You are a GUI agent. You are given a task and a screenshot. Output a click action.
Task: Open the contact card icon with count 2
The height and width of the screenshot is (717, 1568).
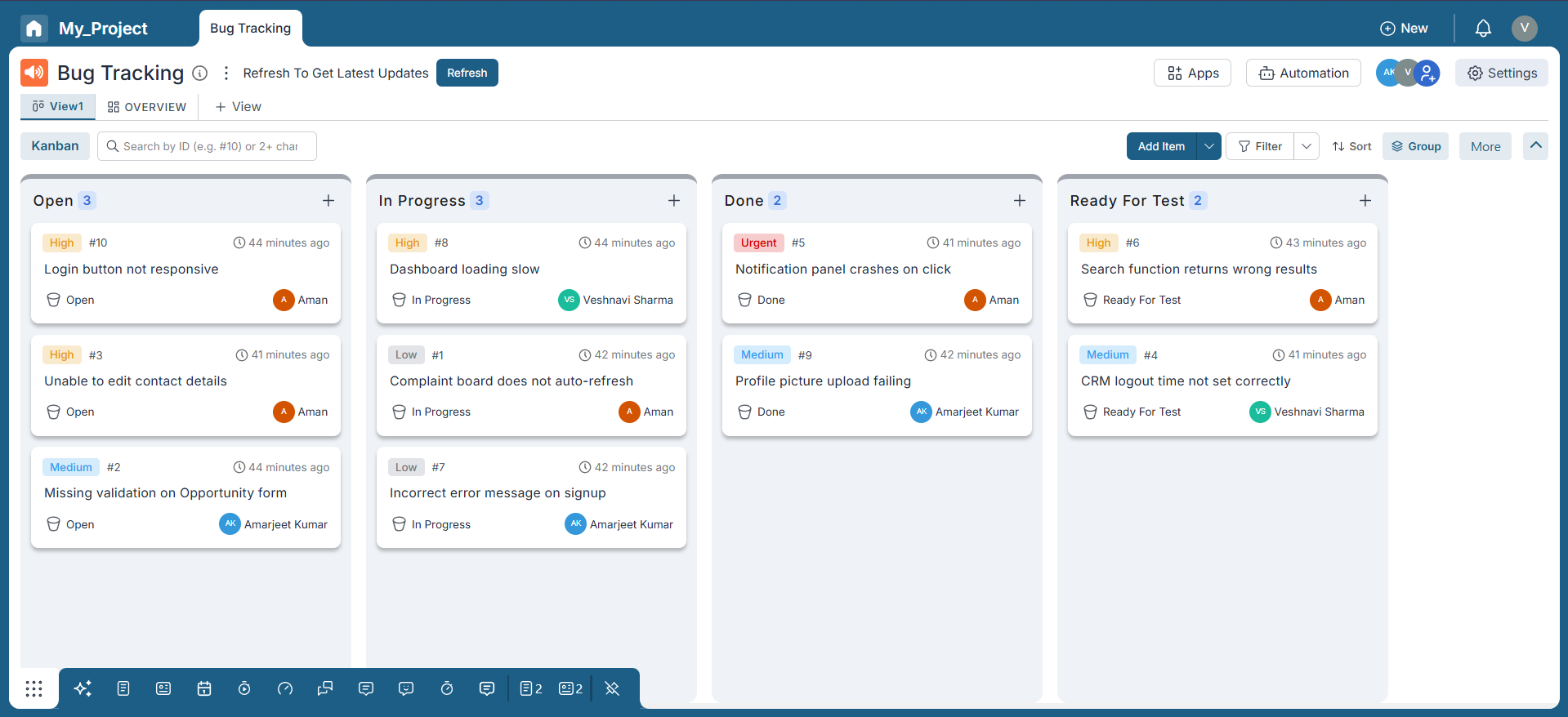click(x=570, y=688)
